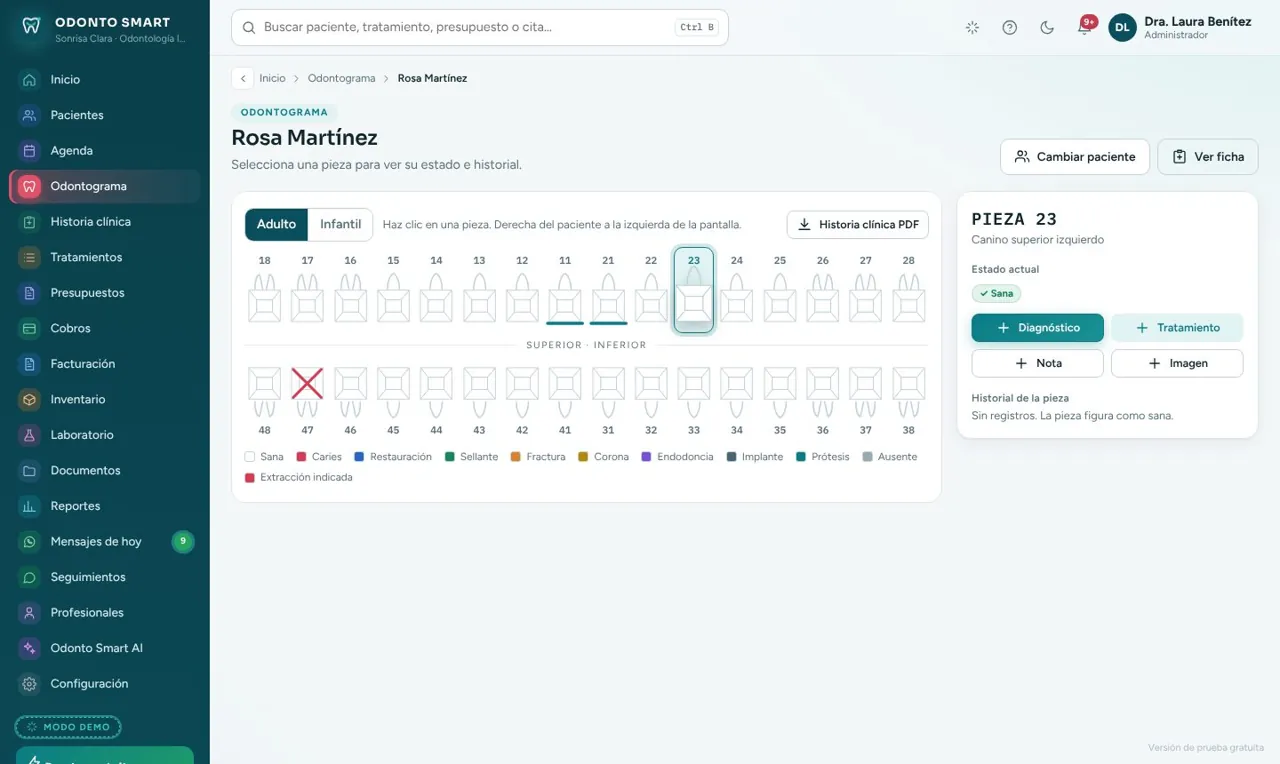Click the sparkle loader icon in header
The image size is (1280, 764).
[972, 28]
